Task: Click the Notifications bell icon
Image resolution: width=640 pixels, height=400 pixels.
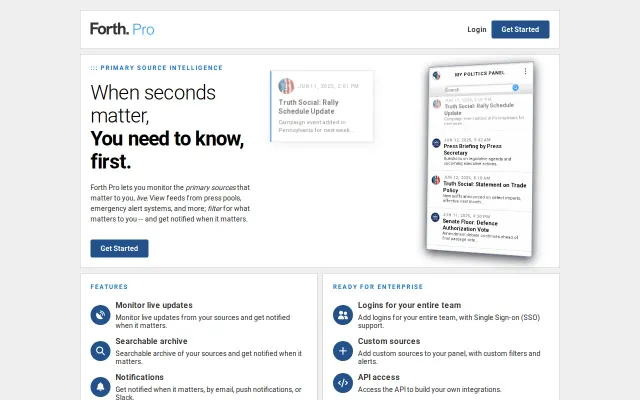Action: click(x=100, y=387)
